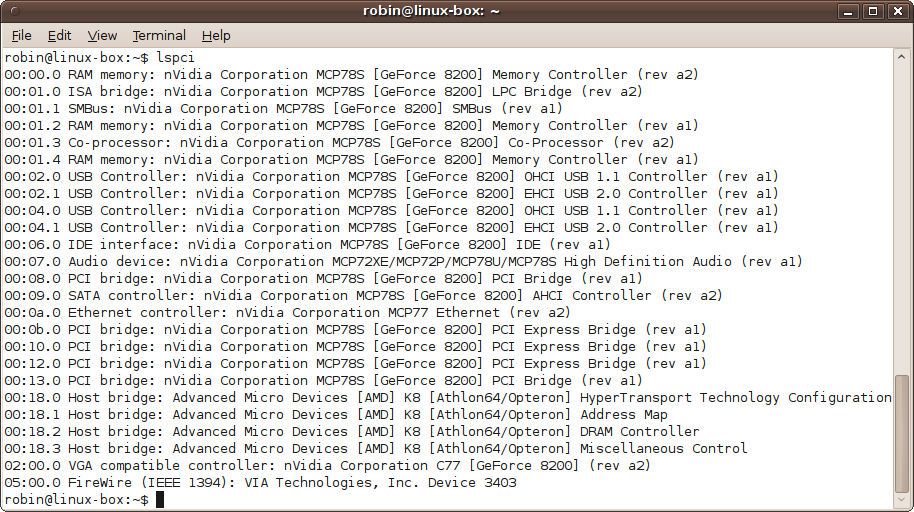Click the 00:07.0 Audio device line

click(x=403, y=261)
